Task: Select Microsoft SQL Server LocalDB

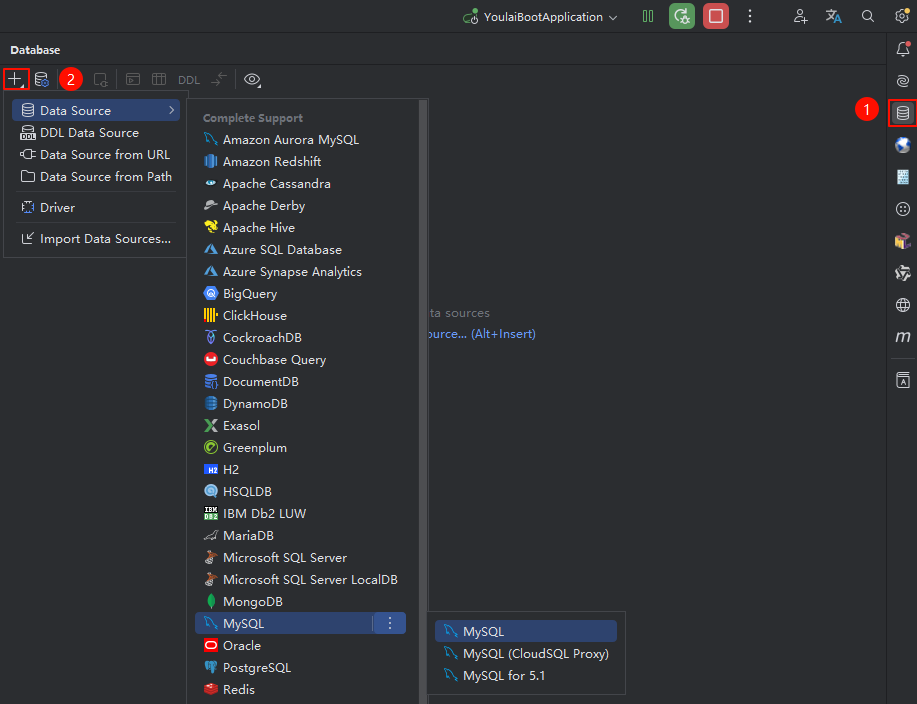Action: point(301,579)
